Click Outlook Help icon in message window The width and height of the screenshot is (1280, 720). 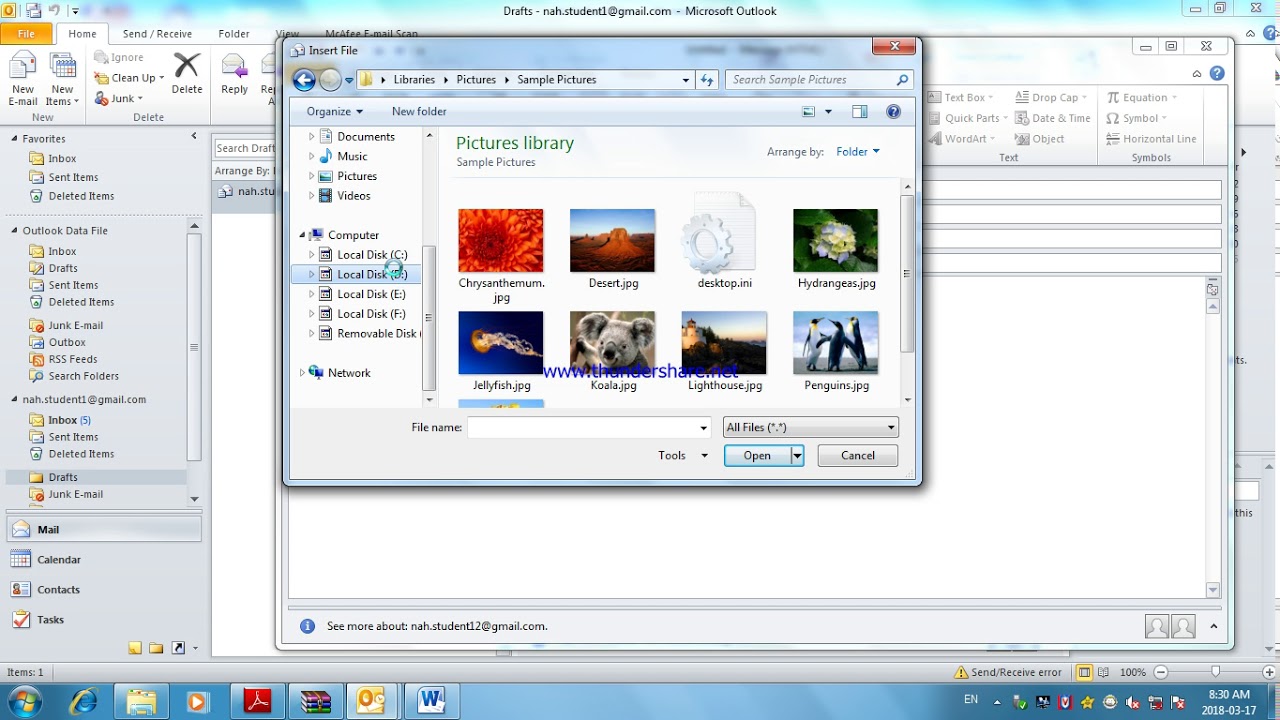pos(1217,74)
